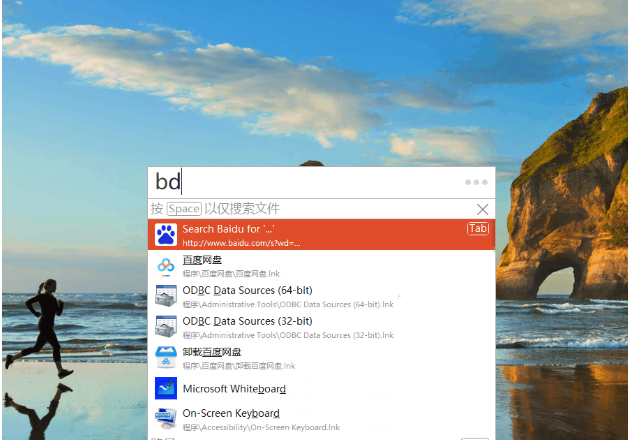This screenshot has width=628, height=440.
Task: Click the ODBC 32-bit toolbox icon
Action: tap(166, 327)
